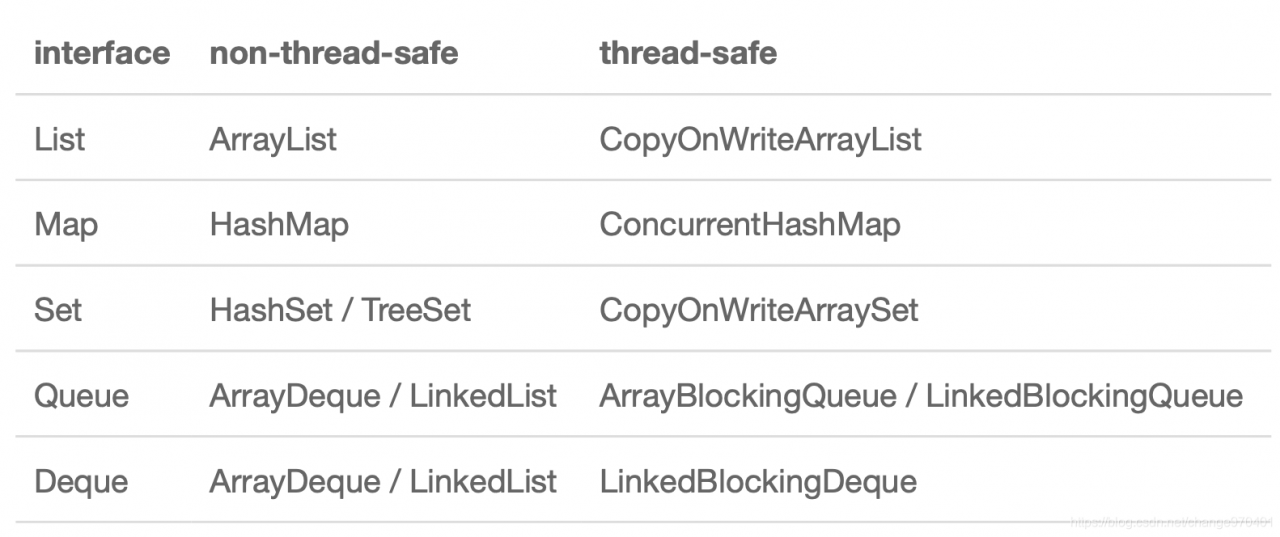Viewport: 1280px width, 537px height.
Task: Select the "Queue" interface cell
Action: point(82,396)
